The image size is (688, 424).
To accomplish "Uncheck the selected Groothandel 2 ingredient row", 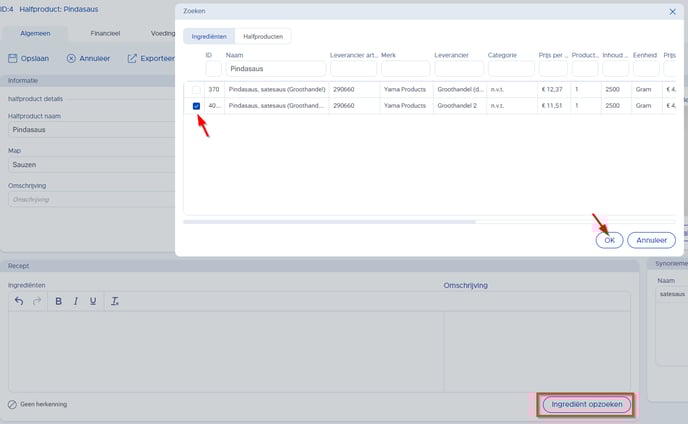I will [196, 105].
